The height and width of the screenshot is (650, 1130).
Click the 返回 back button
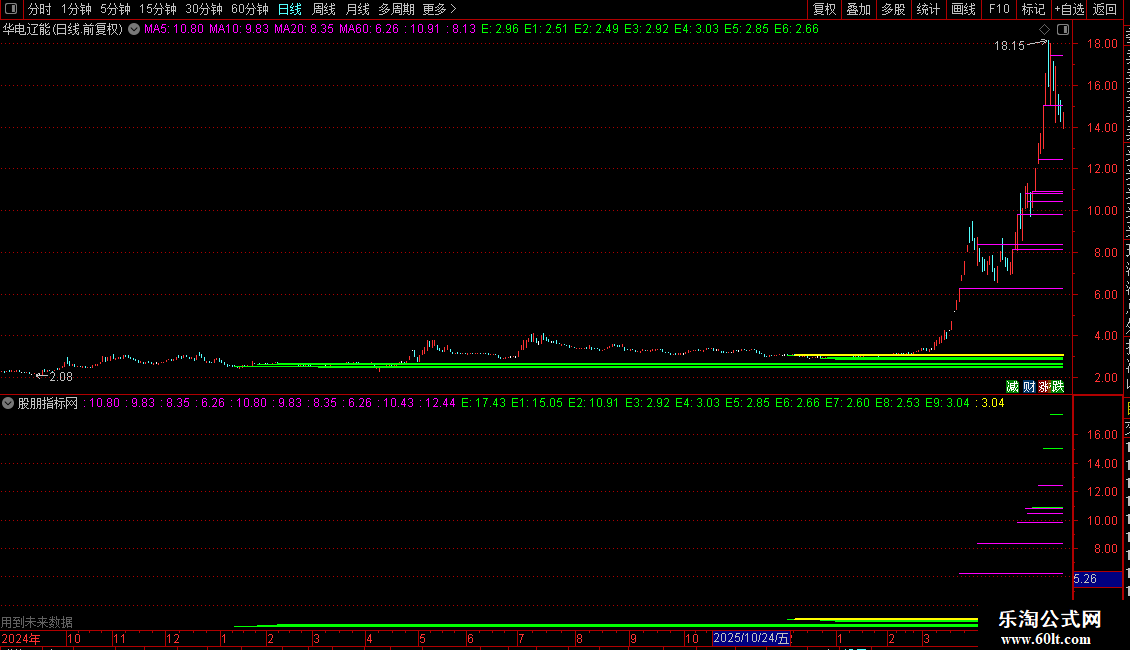click(1105, 9)
